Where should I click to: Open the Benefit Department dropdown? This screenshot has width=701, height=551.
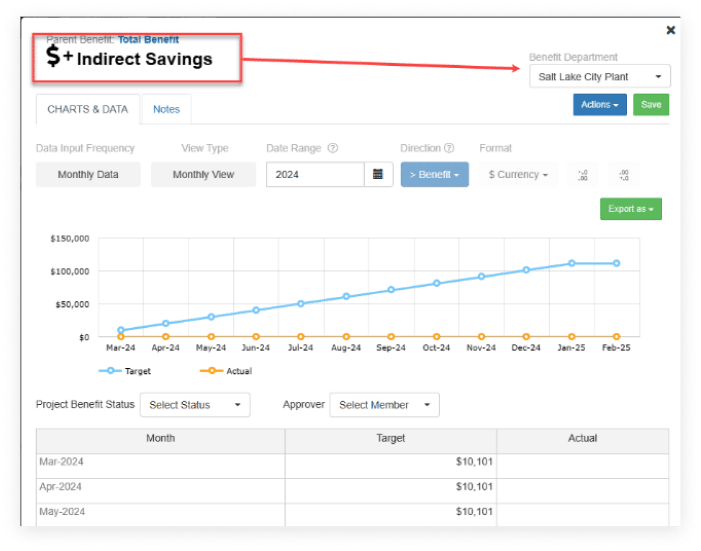(600, 76)
